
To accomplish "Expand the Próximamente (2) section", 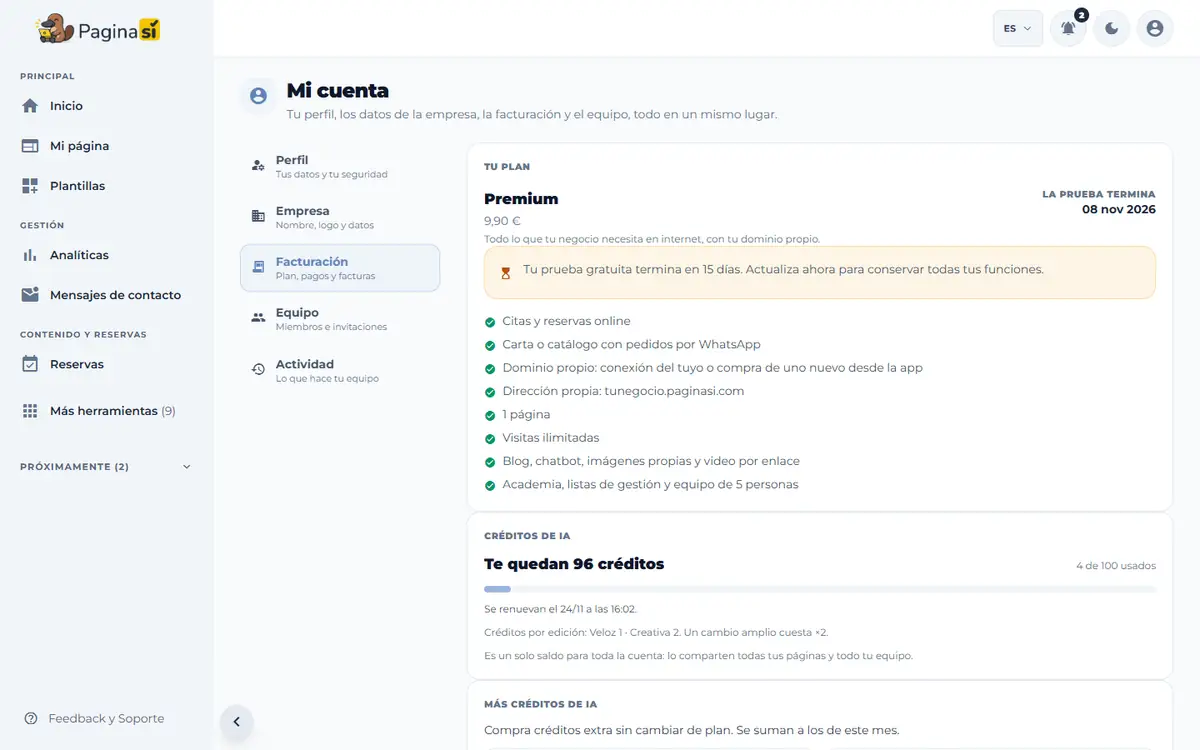I will tap(106, 467).
